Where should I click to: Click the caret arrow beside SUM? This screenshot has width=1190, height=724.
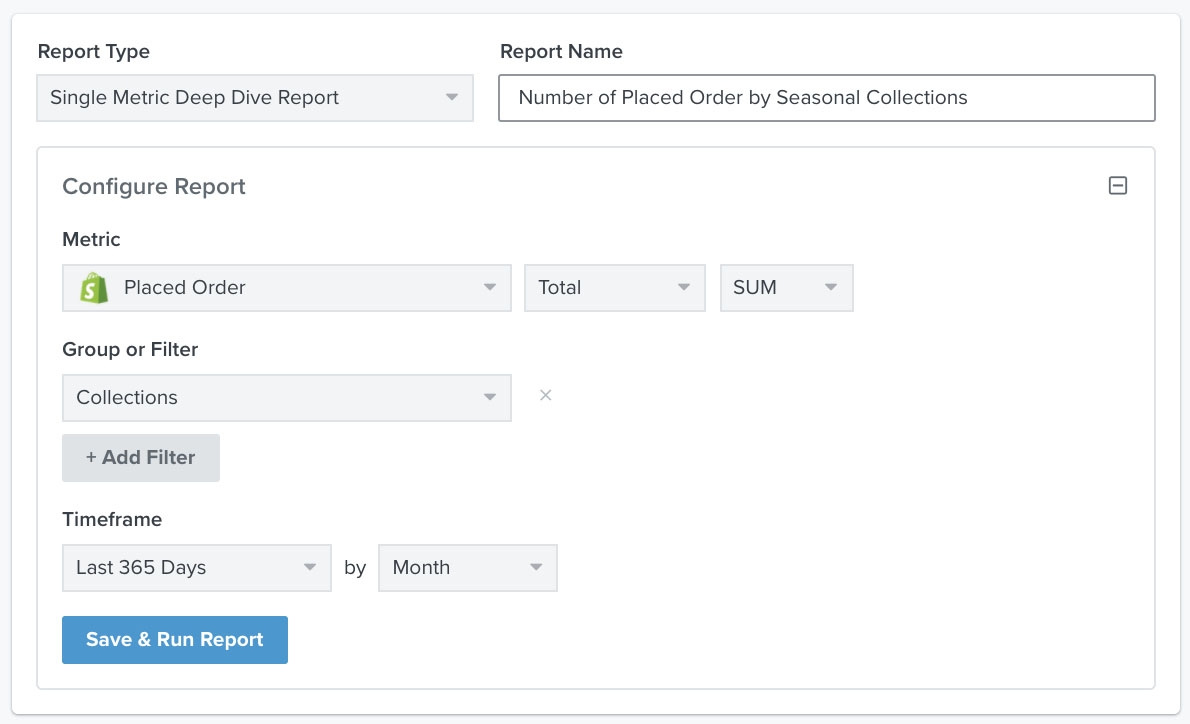pos(831,288)
